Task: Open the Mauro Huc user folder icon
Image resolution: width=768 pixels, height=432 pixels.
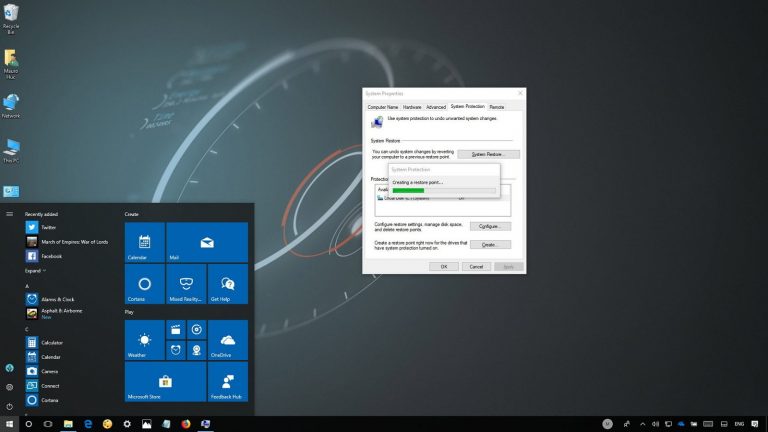Action: [11, 64]
